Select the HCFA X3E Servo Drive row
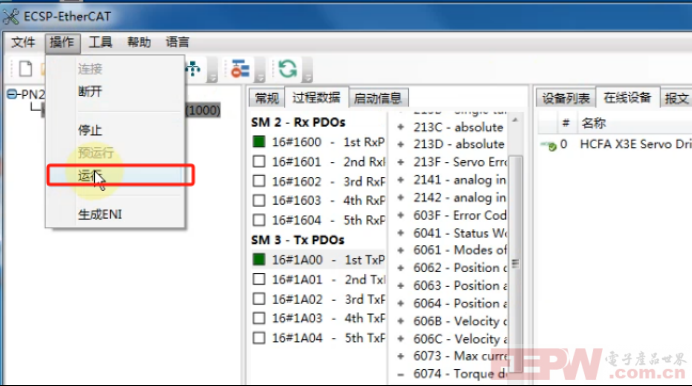692x386 pixels. pos(615,145)
